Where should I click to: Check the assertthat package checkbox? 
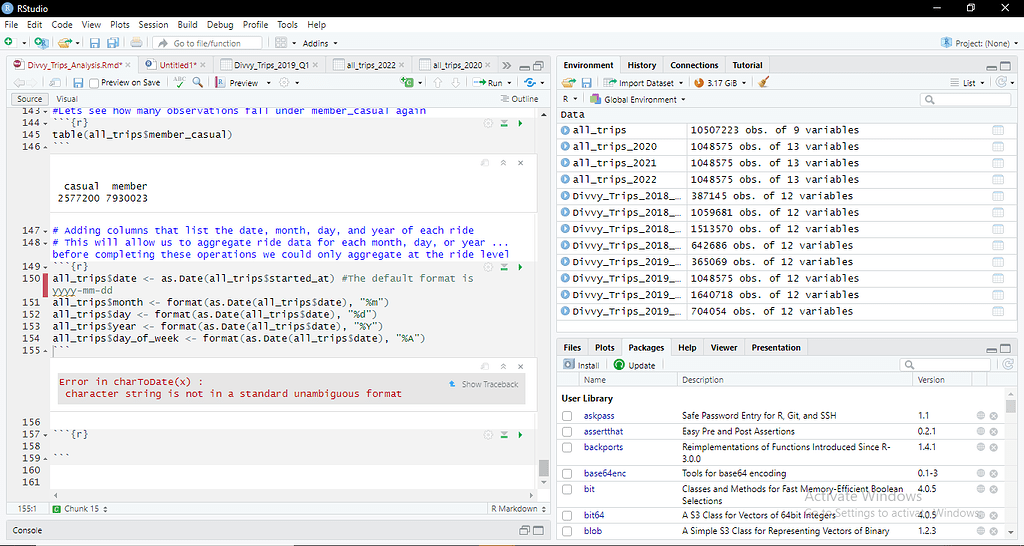click(x=567, y=432)
